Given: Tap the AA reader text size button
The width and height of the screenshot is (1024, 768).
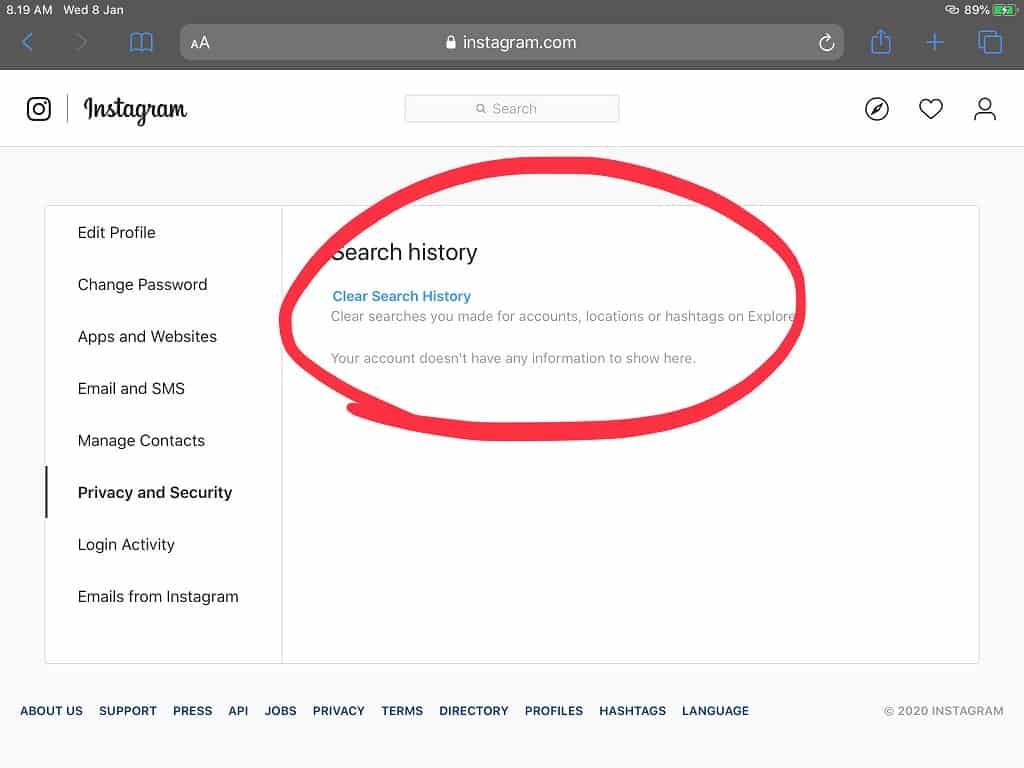Looking at the screenshot, I should [200, 42].
